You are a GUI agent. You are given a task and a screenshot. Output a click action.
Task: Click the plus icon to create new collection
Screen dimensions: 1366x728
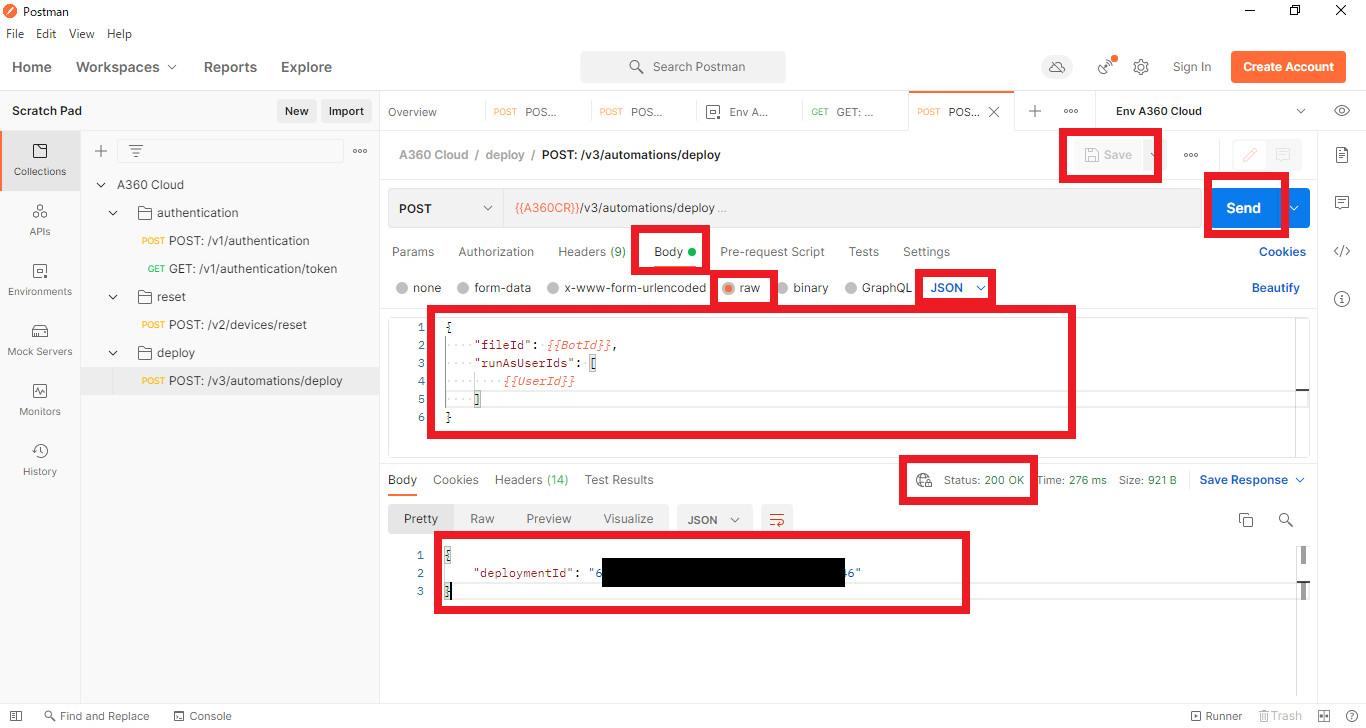pos(101,151)
